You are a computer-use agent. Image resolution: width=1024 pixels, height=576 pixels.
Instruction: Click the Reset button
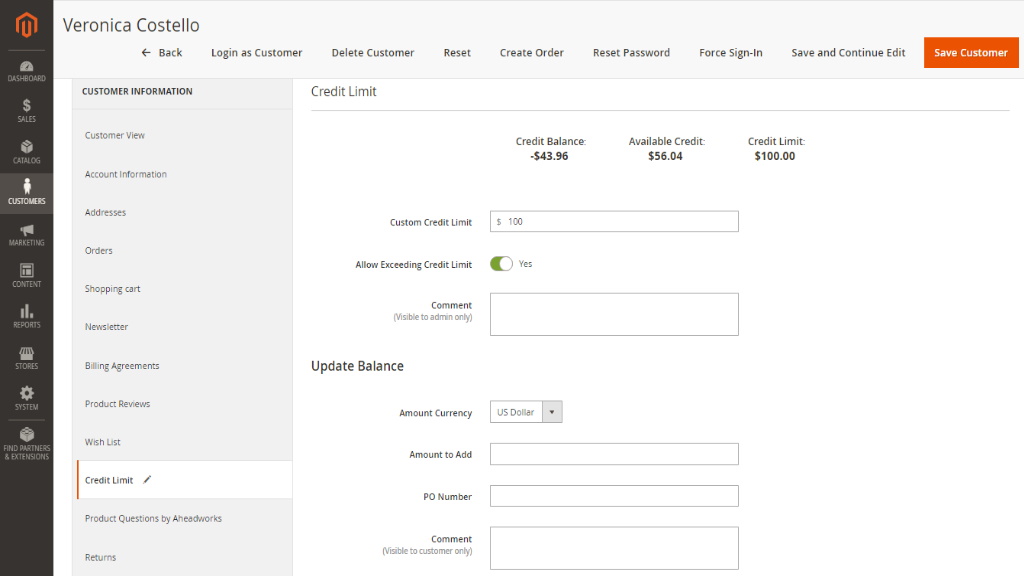click(457, 52)
